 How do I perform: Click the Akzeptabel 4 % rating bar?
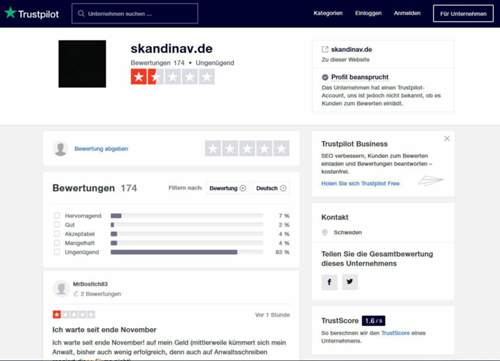click(x=187, y=234)
